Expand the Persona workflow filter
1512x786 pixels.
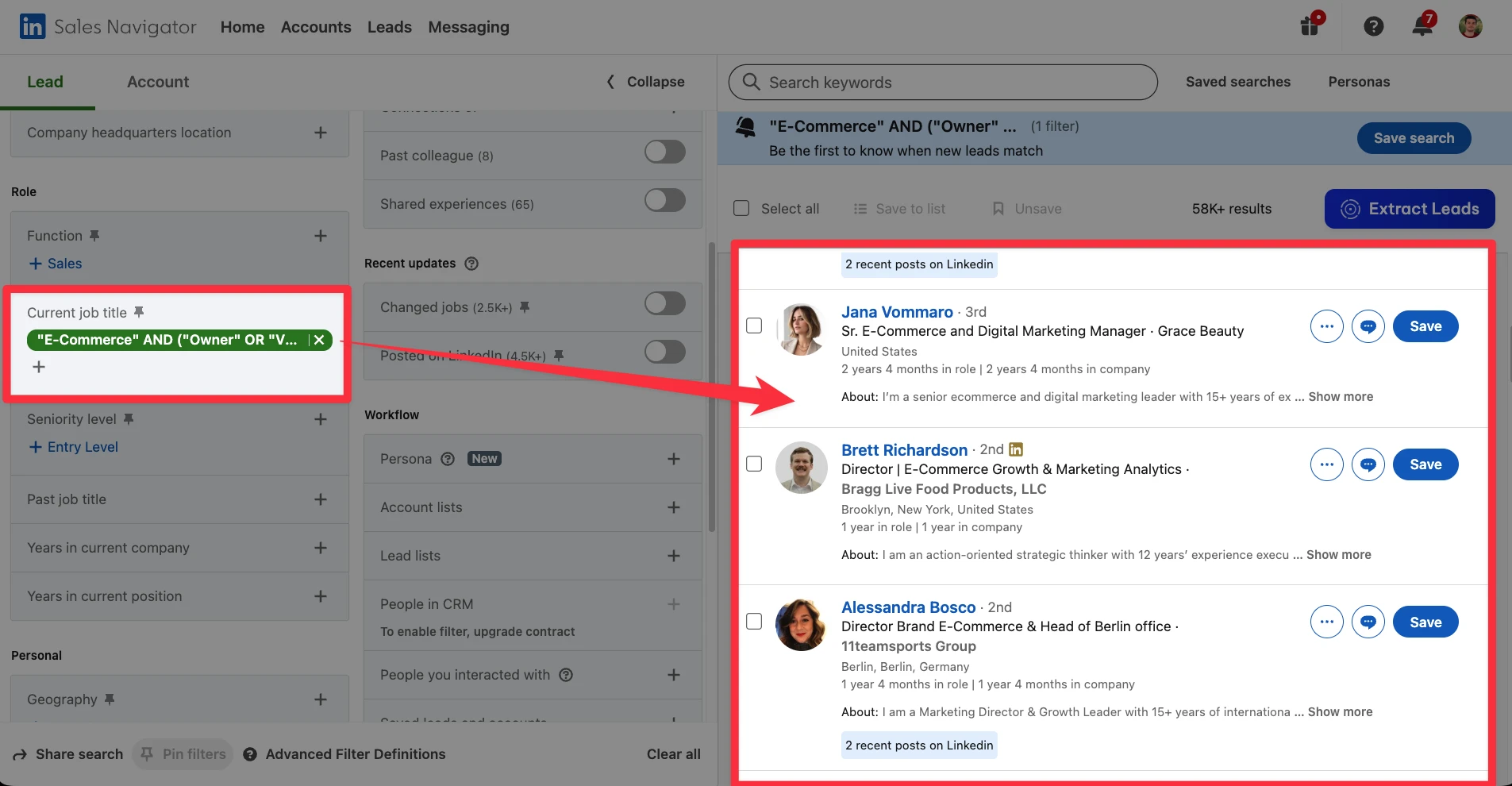(x=674, y=459)
